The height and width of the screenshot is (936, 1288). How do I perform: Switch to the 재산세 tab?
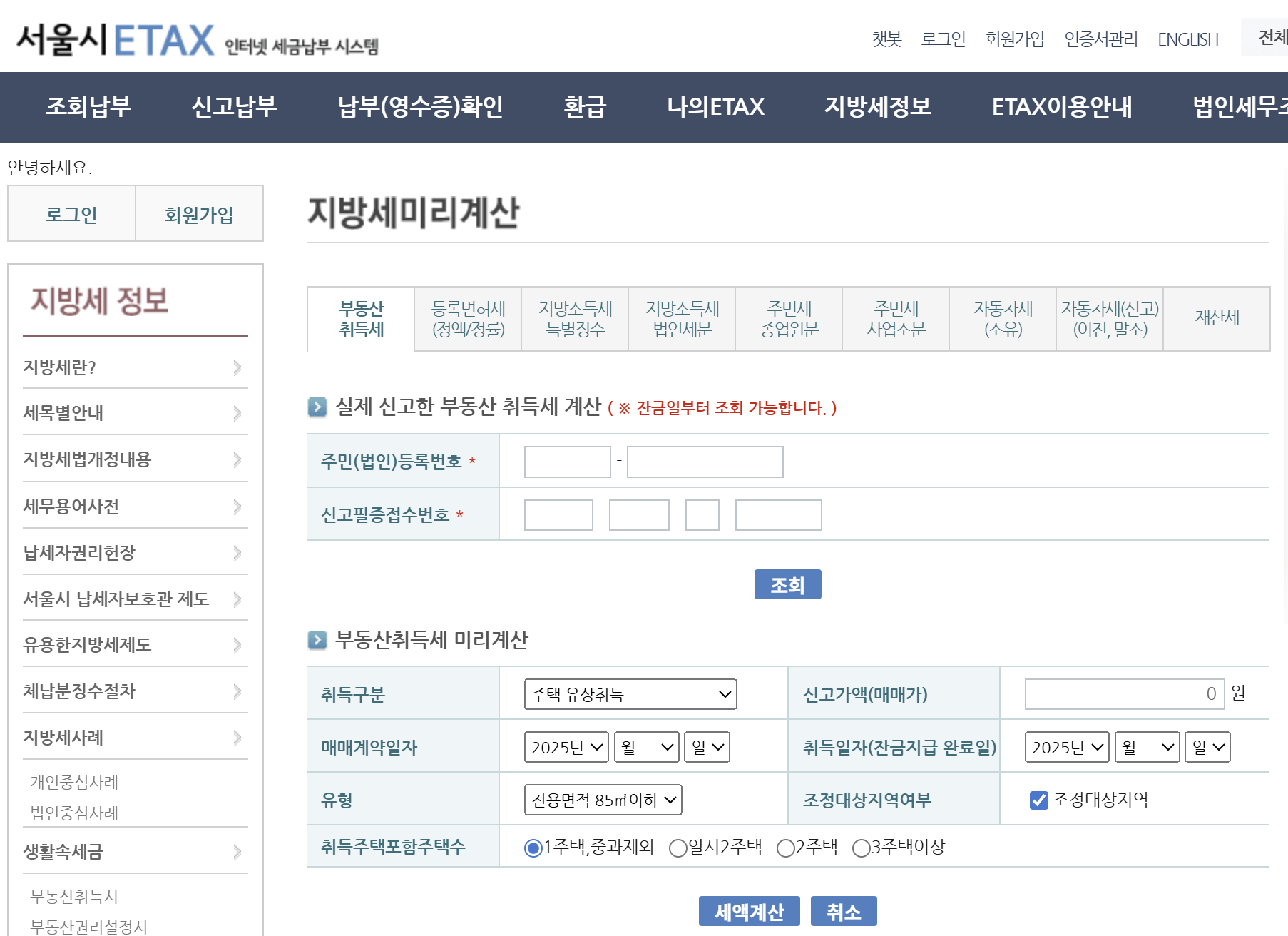click(x=1217, y=319)
